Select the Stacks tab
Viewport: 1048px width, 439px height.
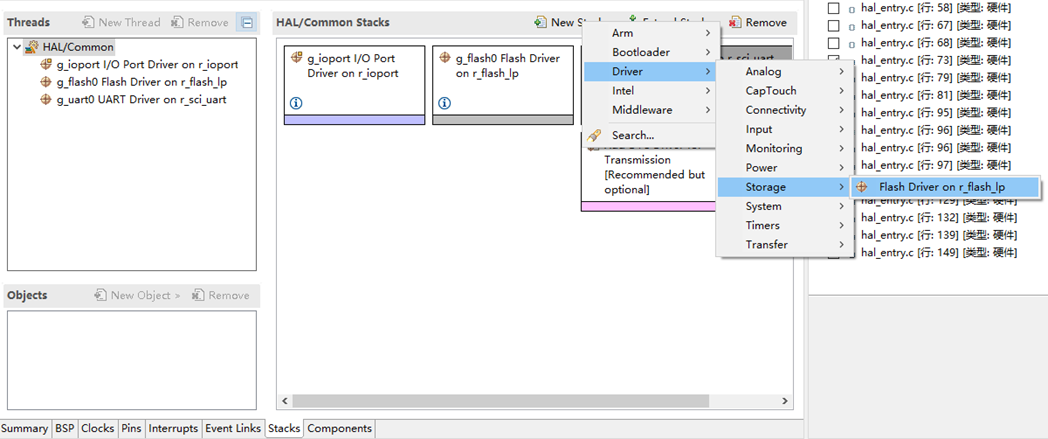(284, 428)
